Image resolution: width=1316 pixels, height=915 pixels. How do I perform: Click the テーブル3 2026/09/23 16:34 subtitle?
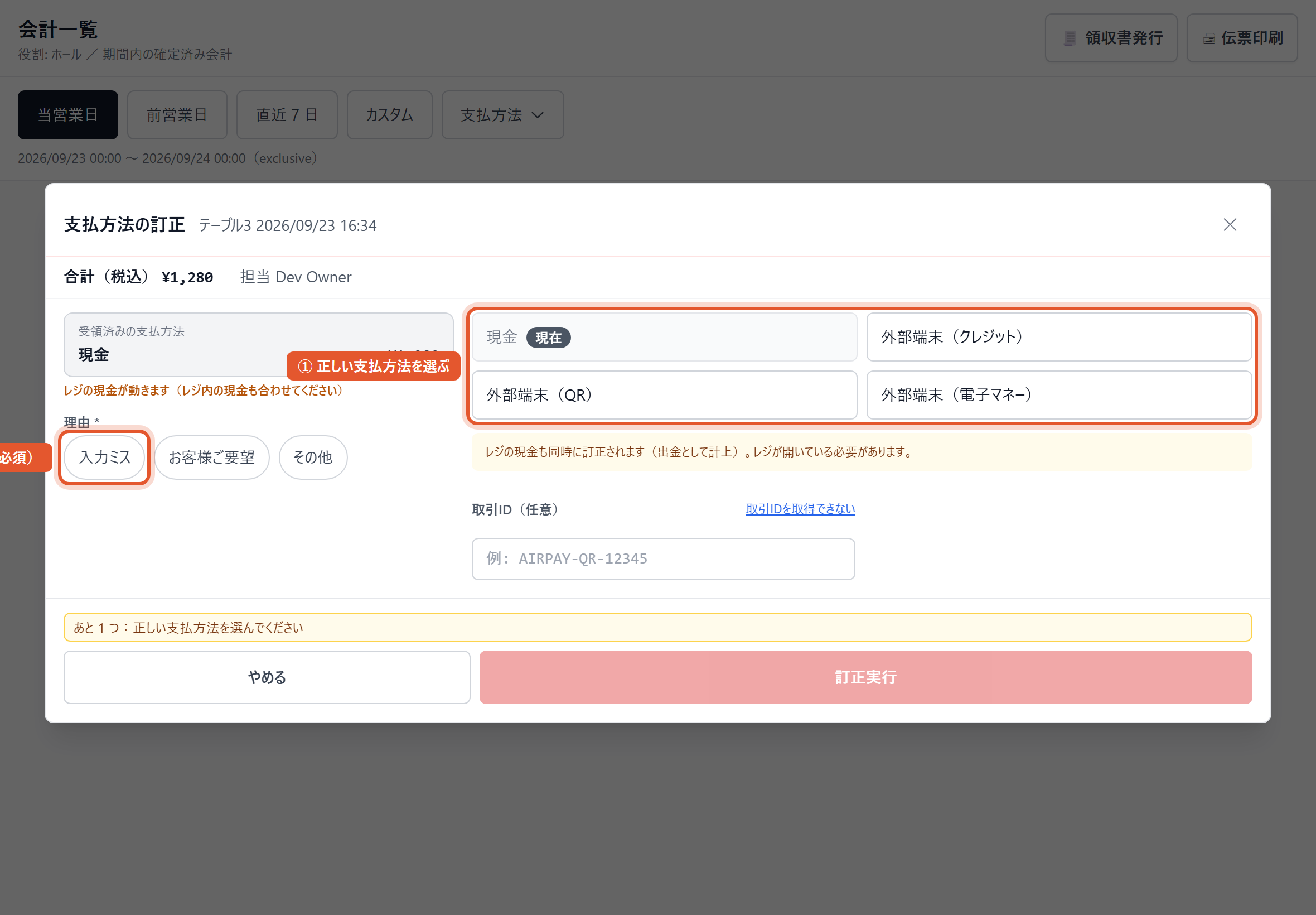tap(288, 225)
